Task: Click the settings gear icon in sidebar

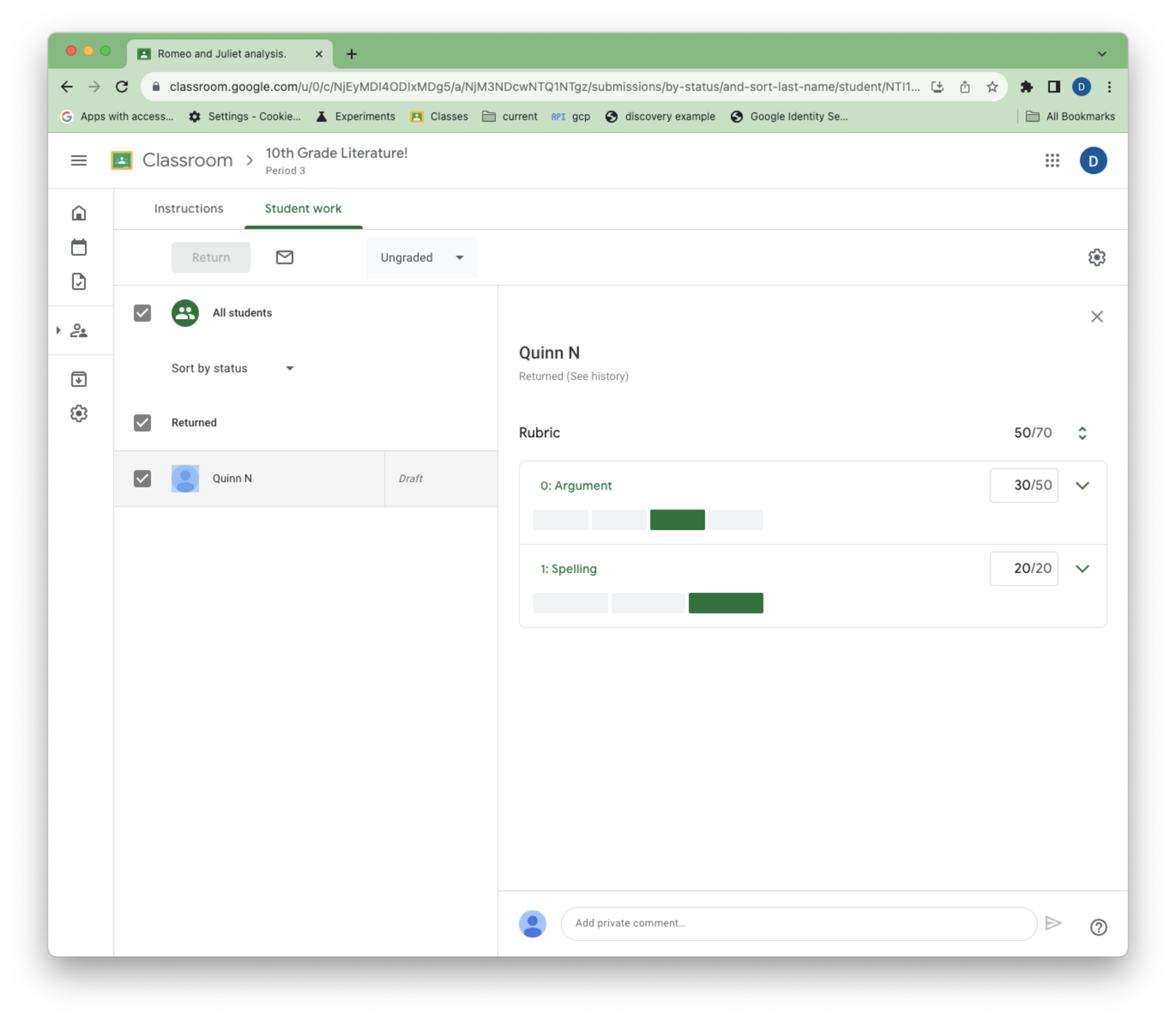Action: click(79, 413)
